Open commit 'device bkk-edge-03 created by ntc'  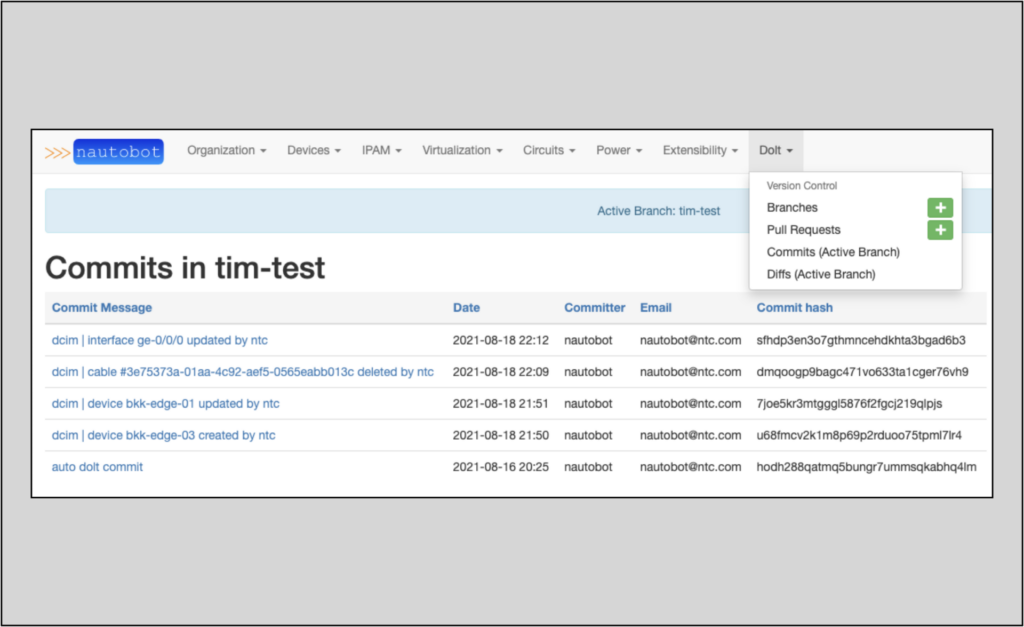163,435
